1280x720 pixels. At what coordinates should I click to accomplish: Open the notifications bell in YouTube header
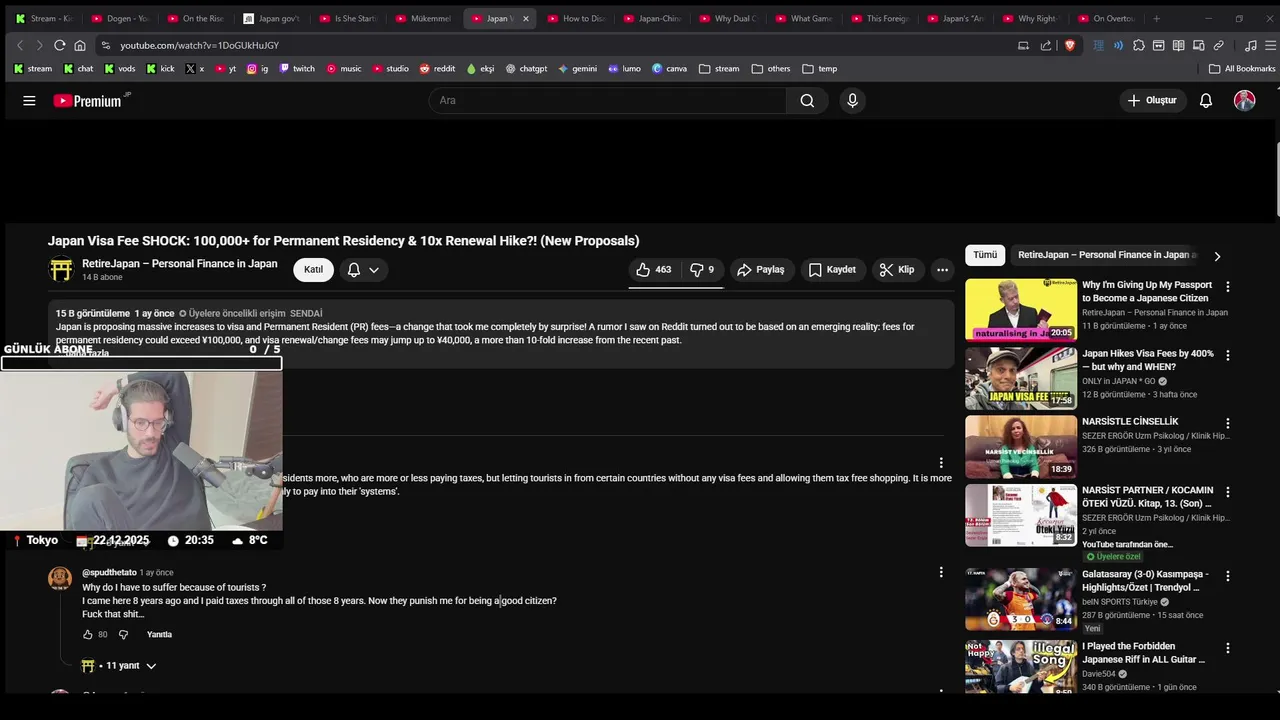[1206, 100]
